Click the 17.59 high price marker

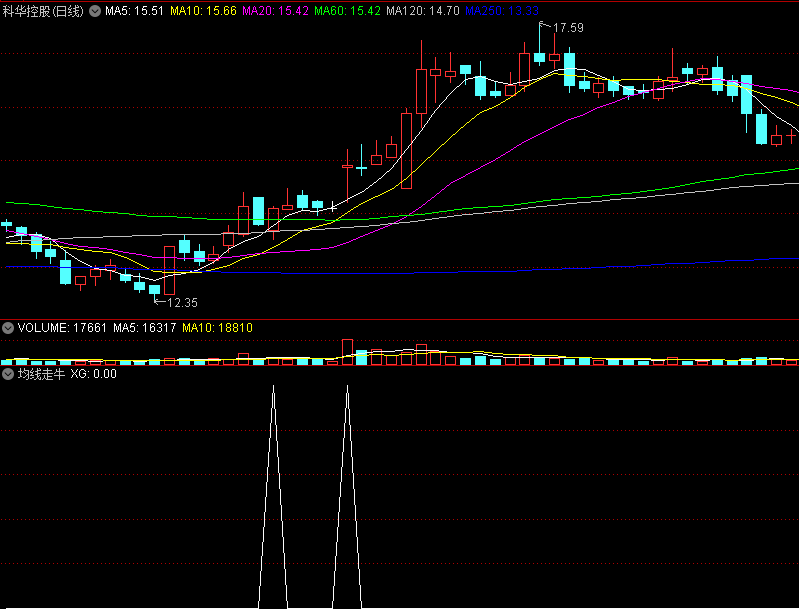coord(568,28)
